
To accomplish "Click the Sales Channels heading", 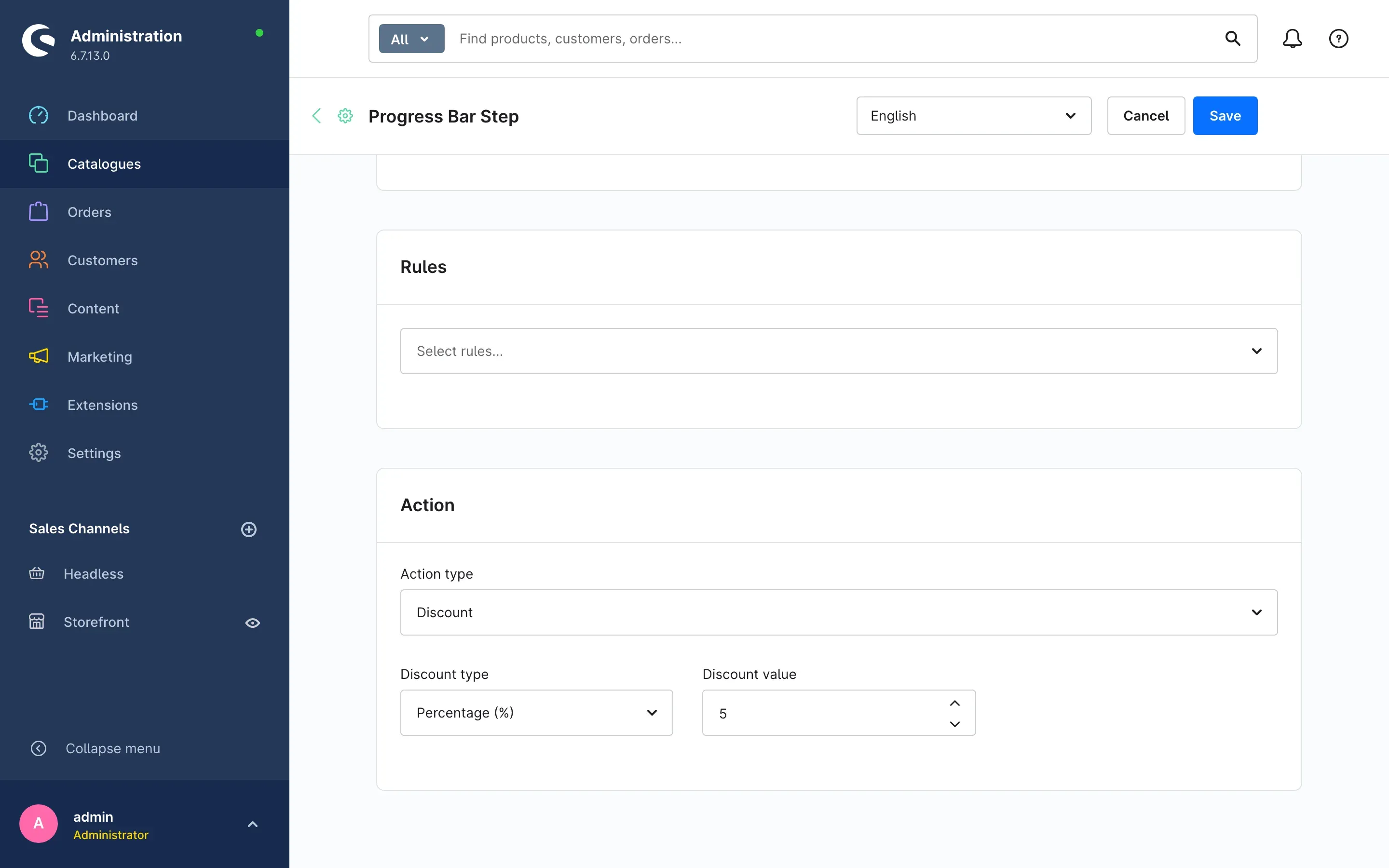I will coord(79,529).
